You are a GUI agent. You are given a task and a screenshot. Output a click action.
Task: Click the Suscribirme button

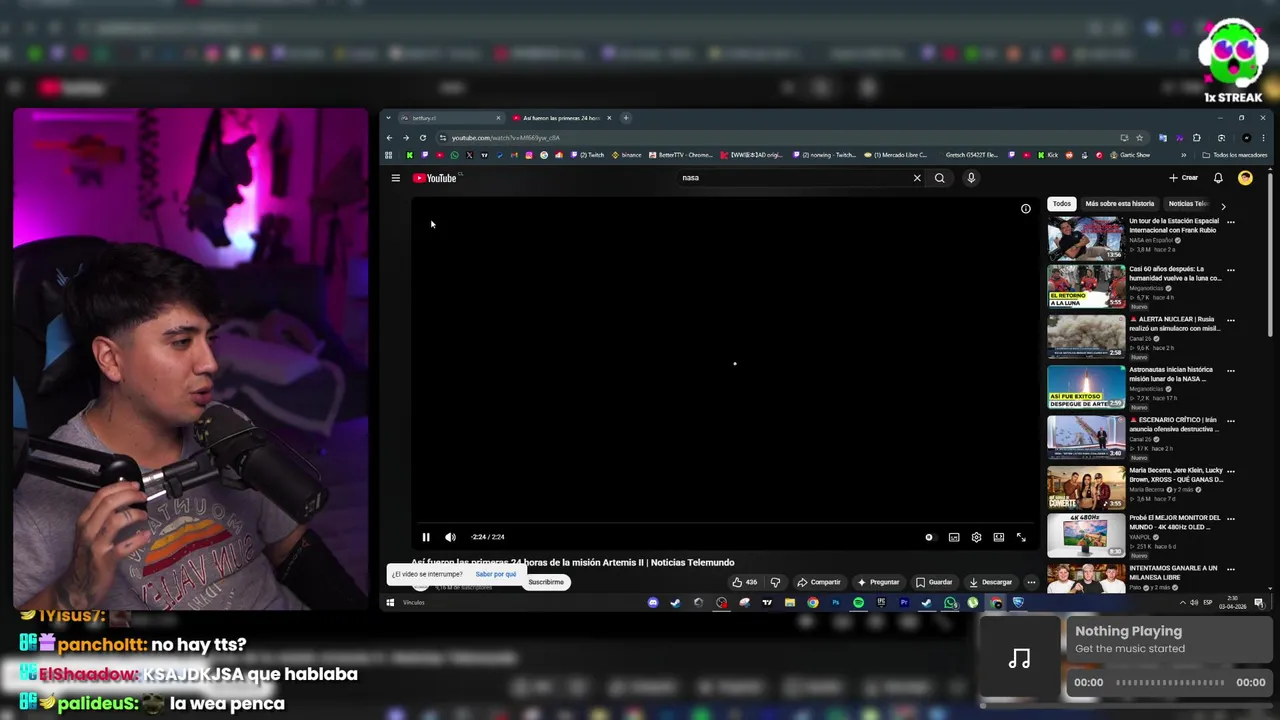(546, 582)
